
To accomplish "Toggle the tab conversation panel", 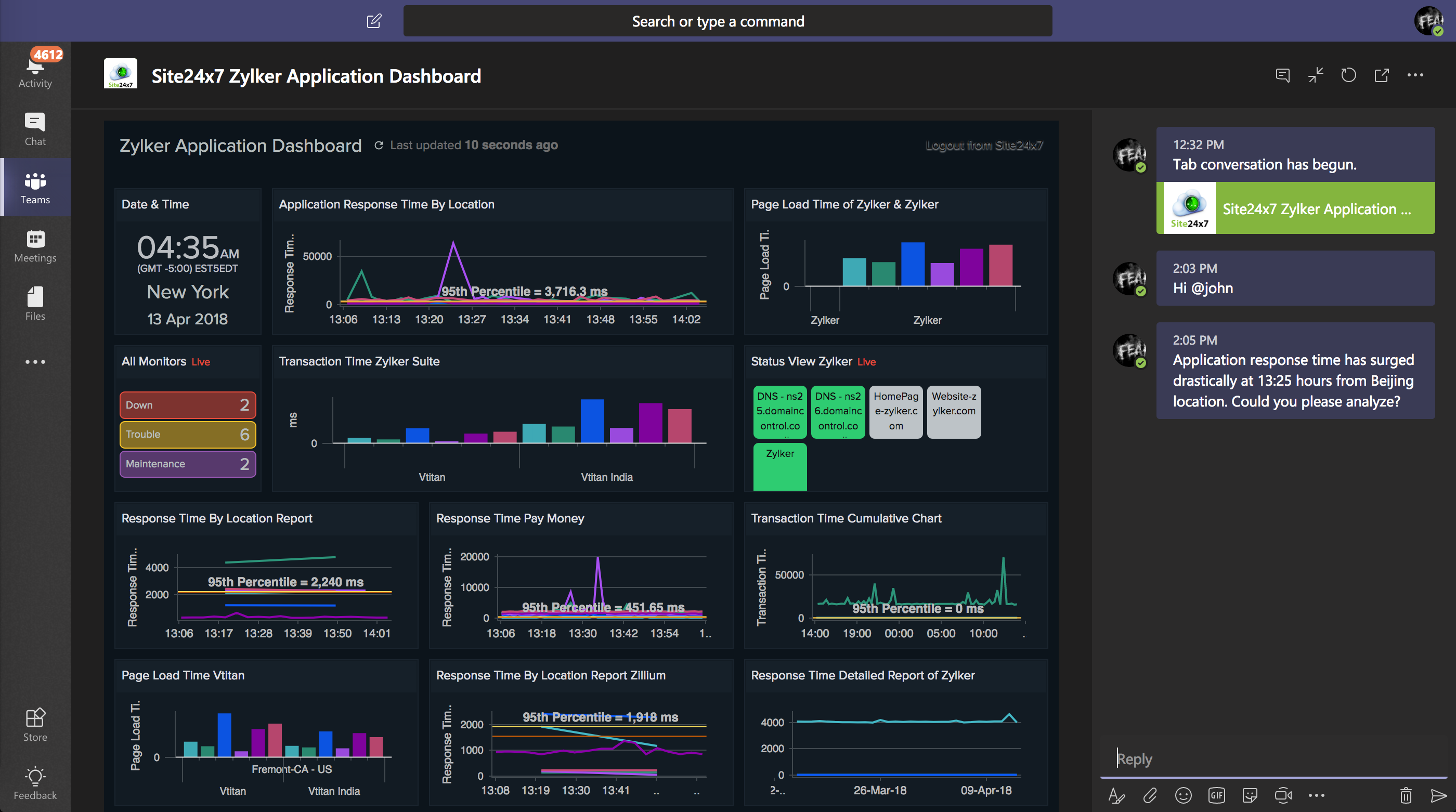I will pos(1282,75).
